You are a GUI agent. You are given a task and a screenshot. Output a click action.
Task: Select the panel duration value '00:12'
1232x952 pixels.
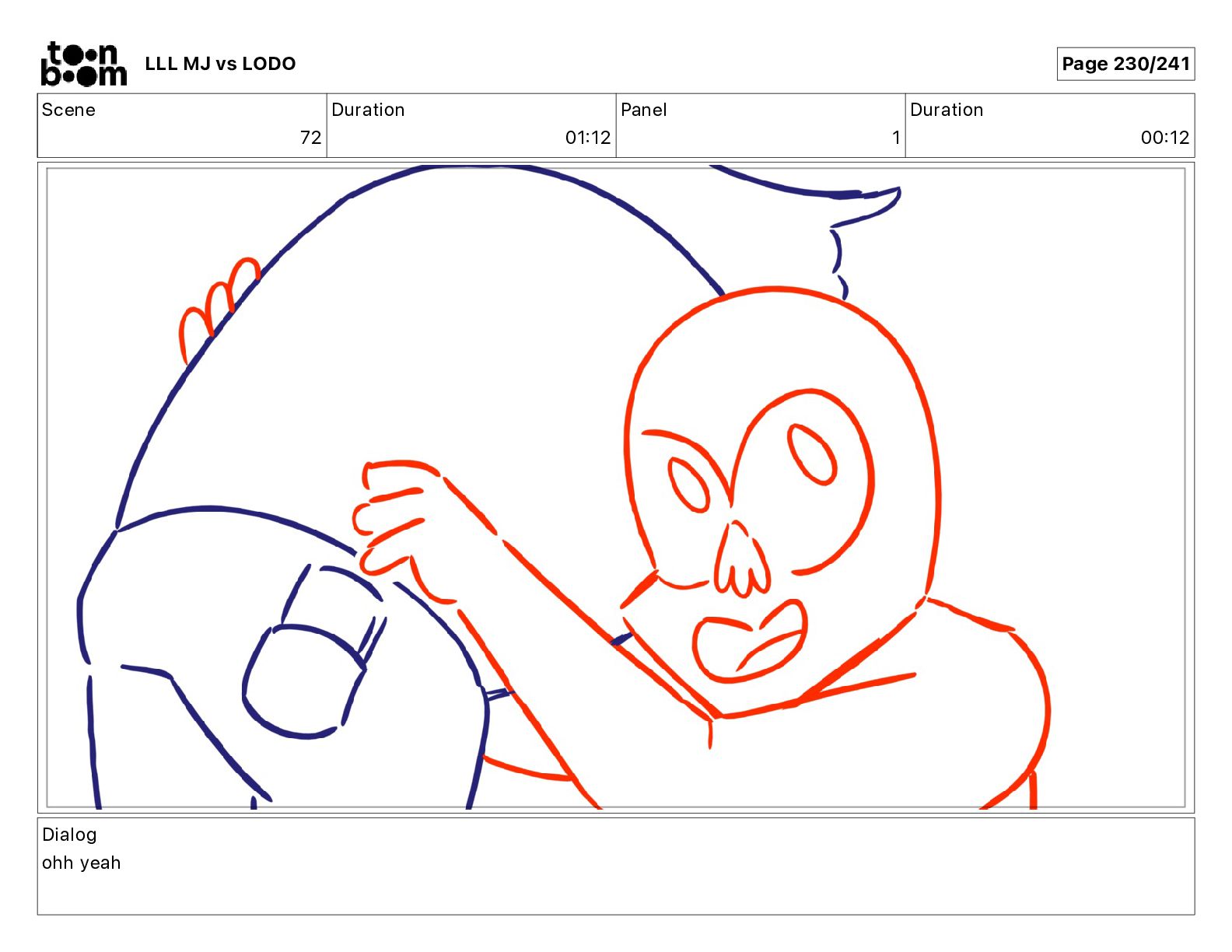1165,138
